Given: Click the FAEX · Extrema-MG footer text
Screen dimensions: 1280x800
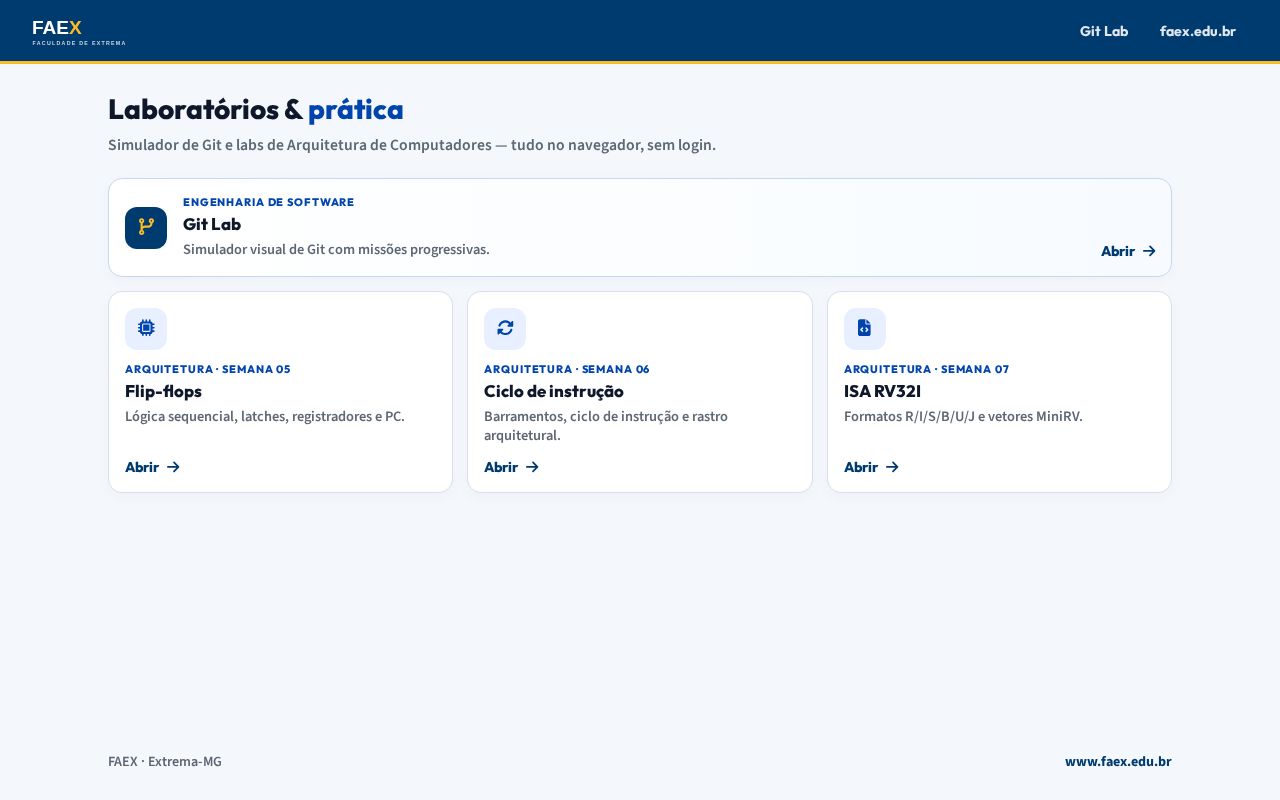Looking at the screenshot, I should [165, 761].
